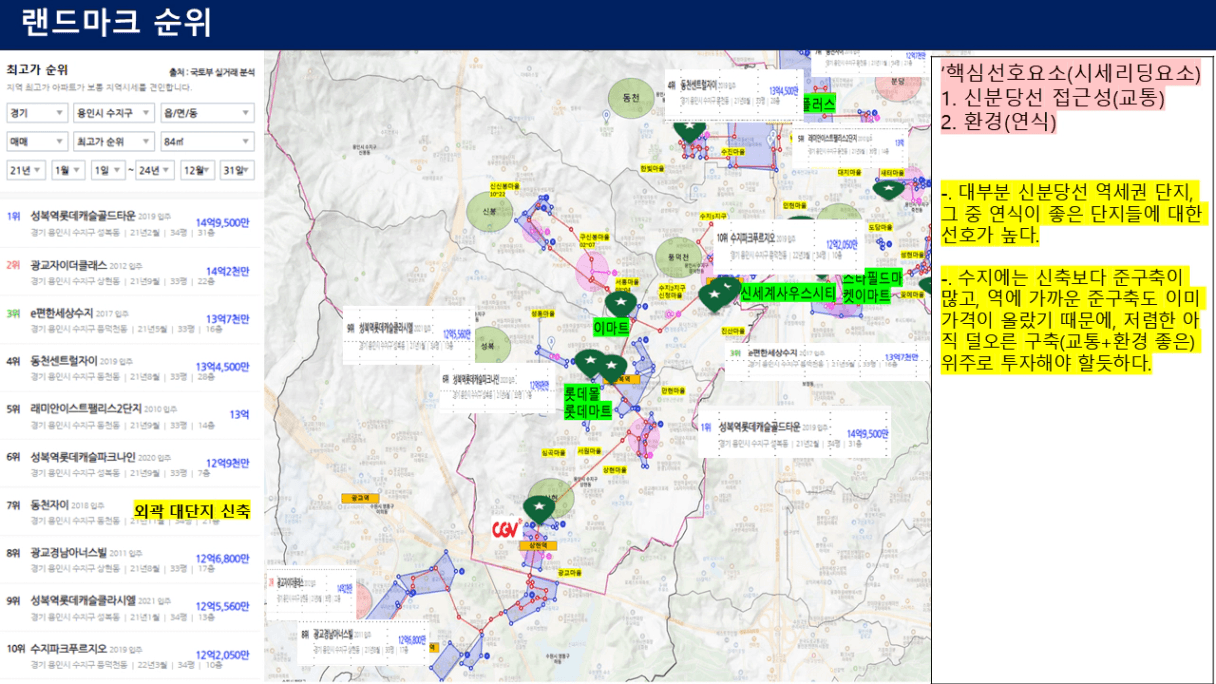Click the green 롯데몰 label on the map
The width and height of the screenshot is (1216, 684).
pyautogui.click(x=582, y=394)
